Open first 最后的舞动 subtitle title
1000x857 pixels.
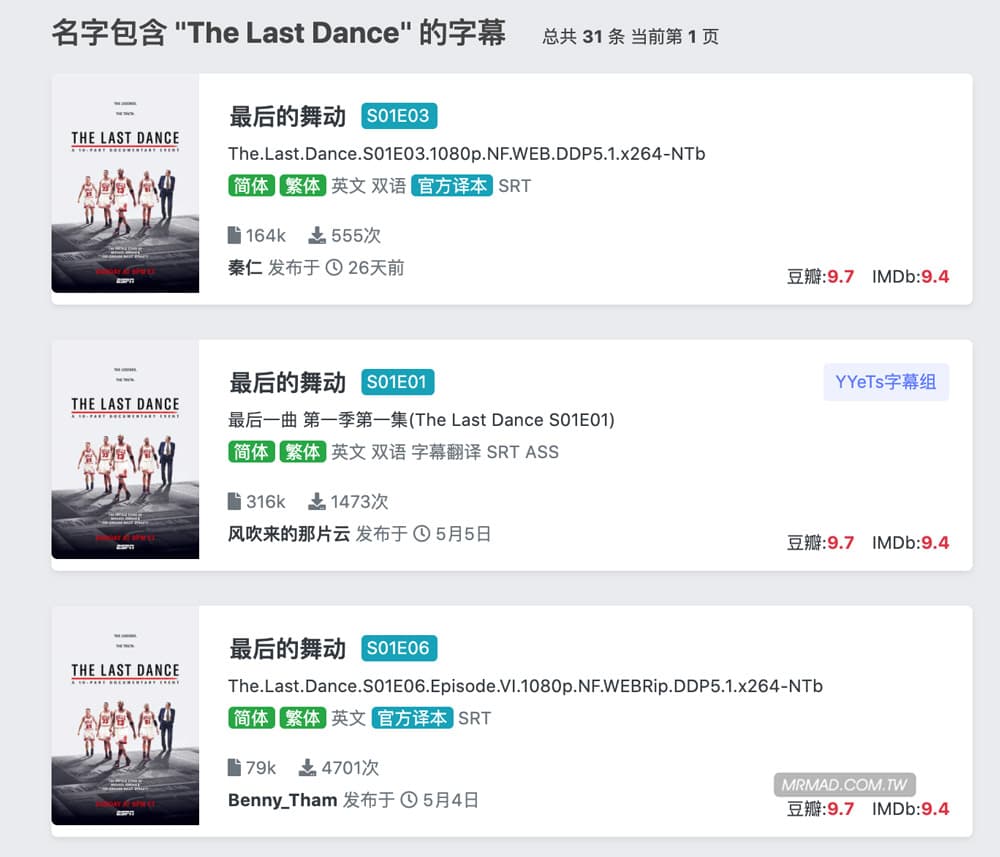[287, 117]
